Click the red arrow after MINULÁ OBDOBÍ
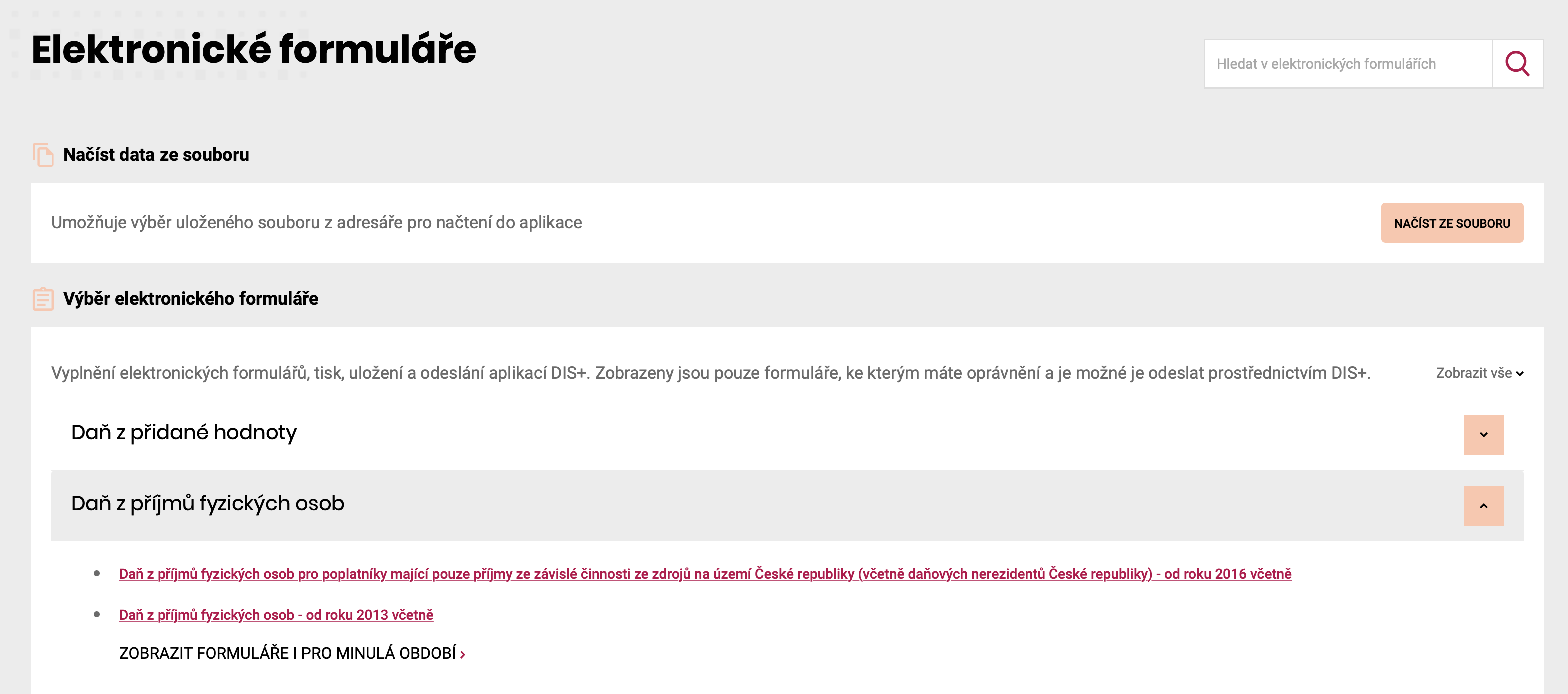Screen dimensions: 1568x694 coord(463,654)
